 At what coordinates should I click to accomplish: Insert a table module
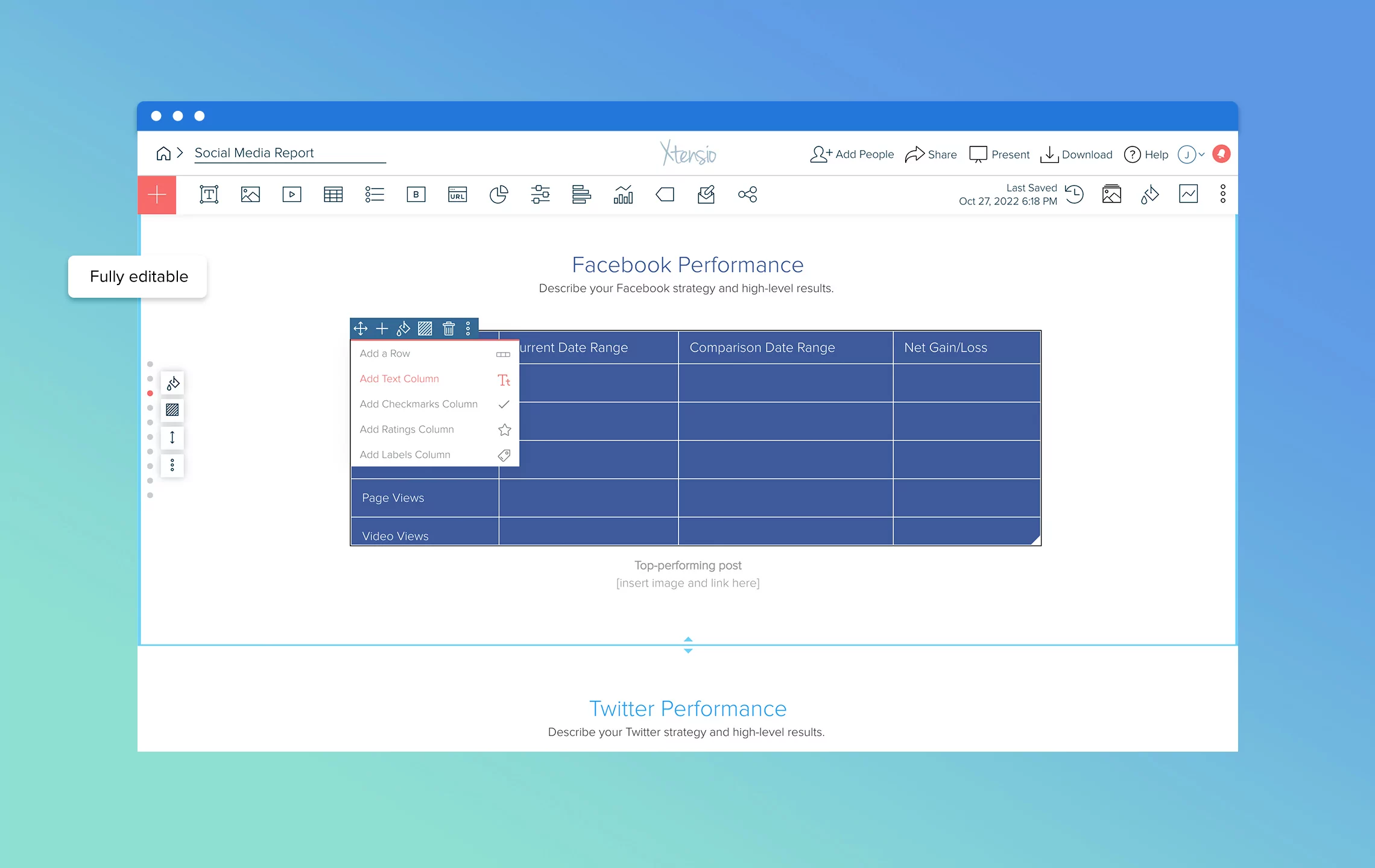tap(333, 194)
